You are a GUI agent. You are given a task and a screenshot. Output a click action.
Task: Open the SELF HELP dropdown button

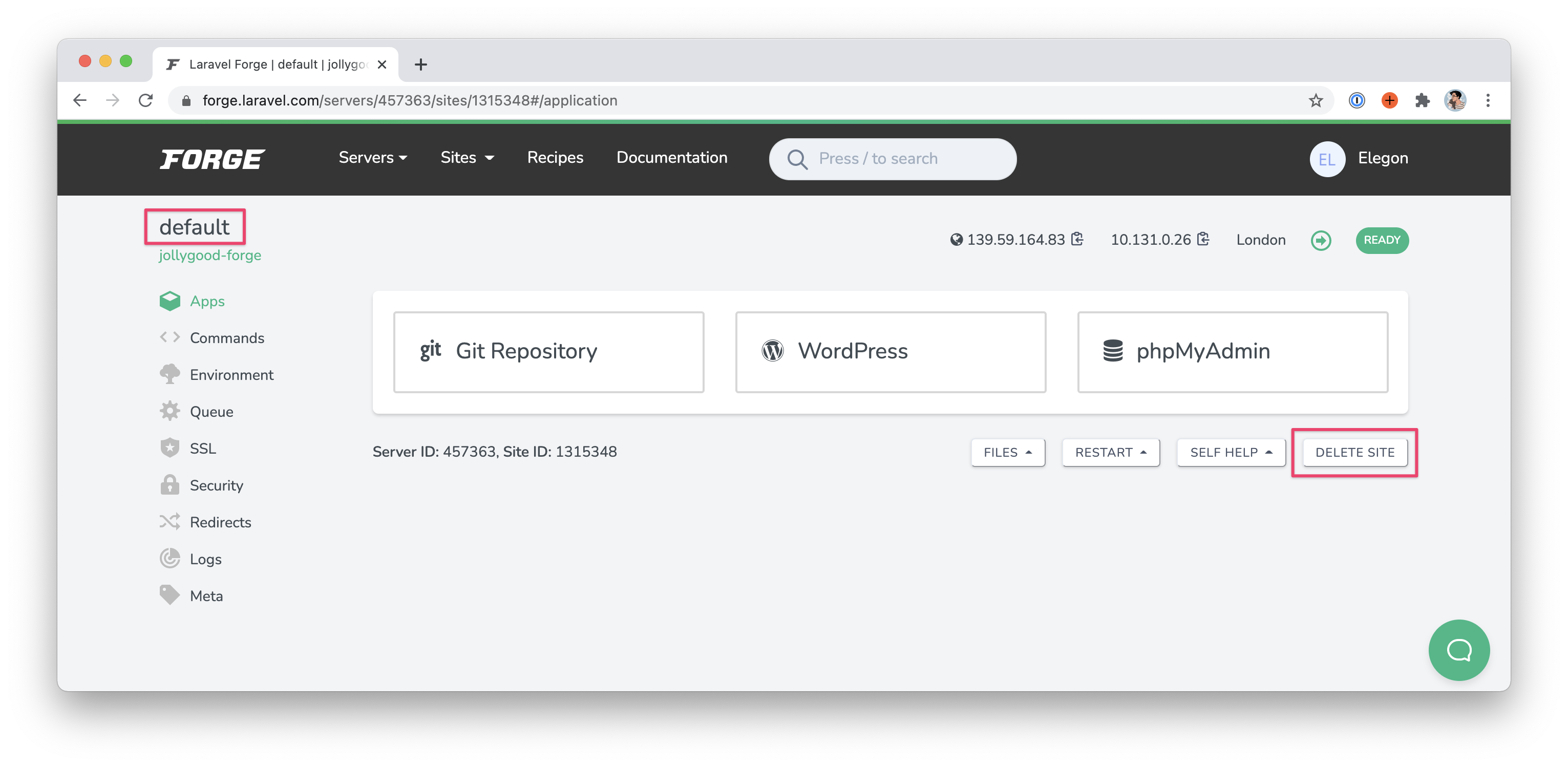point(1232,452)
